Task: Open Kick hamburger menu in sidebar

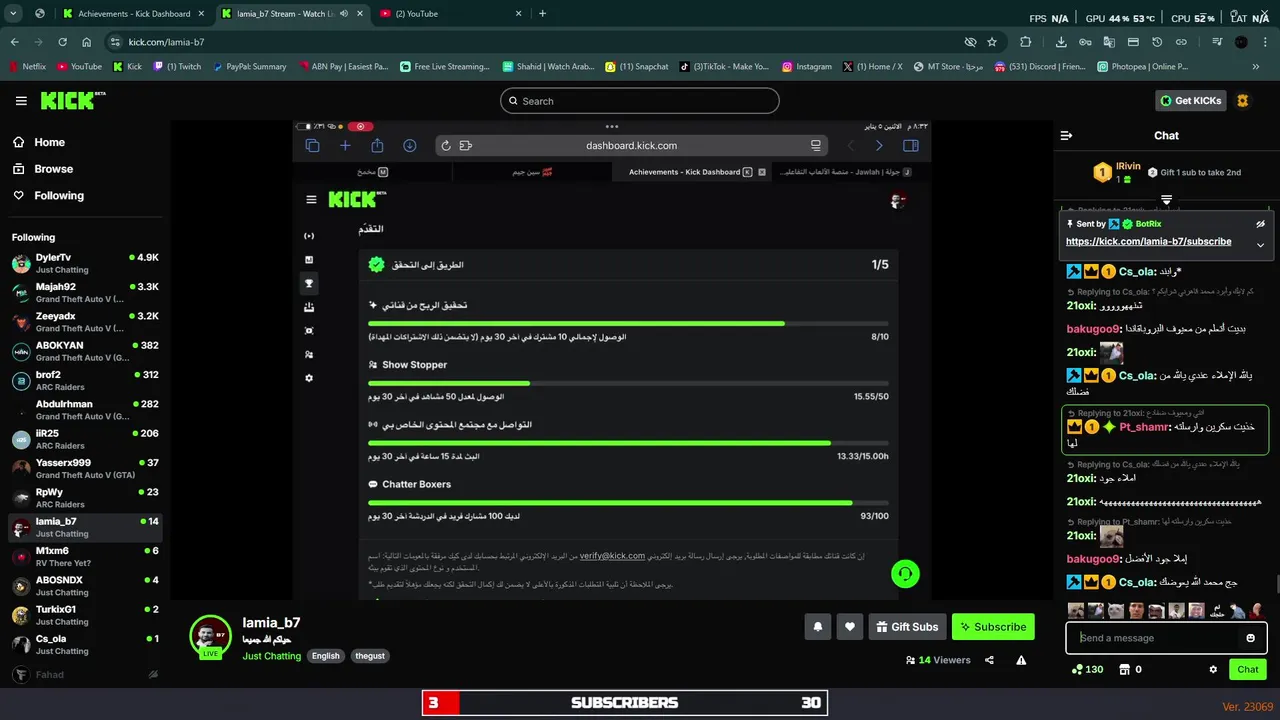Action: tap(21, 101)
